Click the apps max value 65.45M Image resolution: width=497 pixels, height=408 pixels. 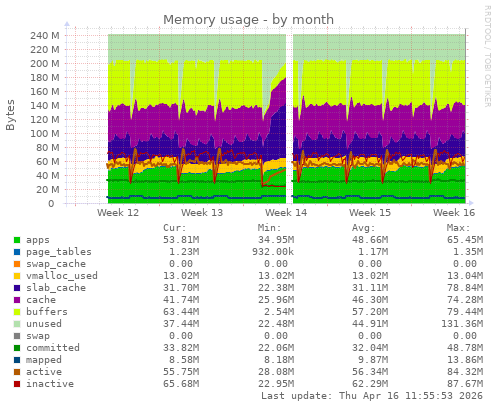pos(465,240)
